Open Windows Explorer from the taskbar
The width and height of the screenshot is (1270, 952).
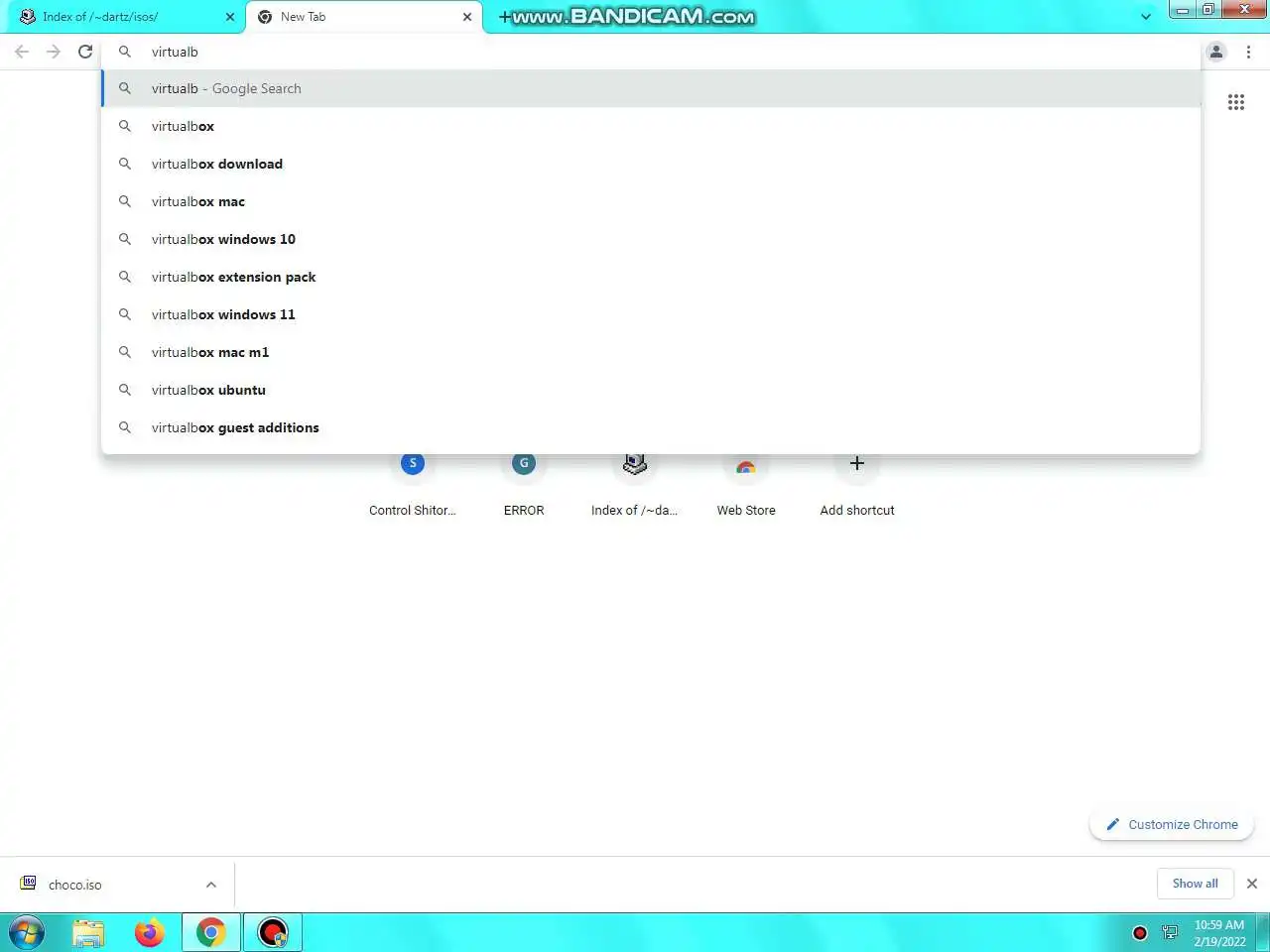(x=88, y=933)
